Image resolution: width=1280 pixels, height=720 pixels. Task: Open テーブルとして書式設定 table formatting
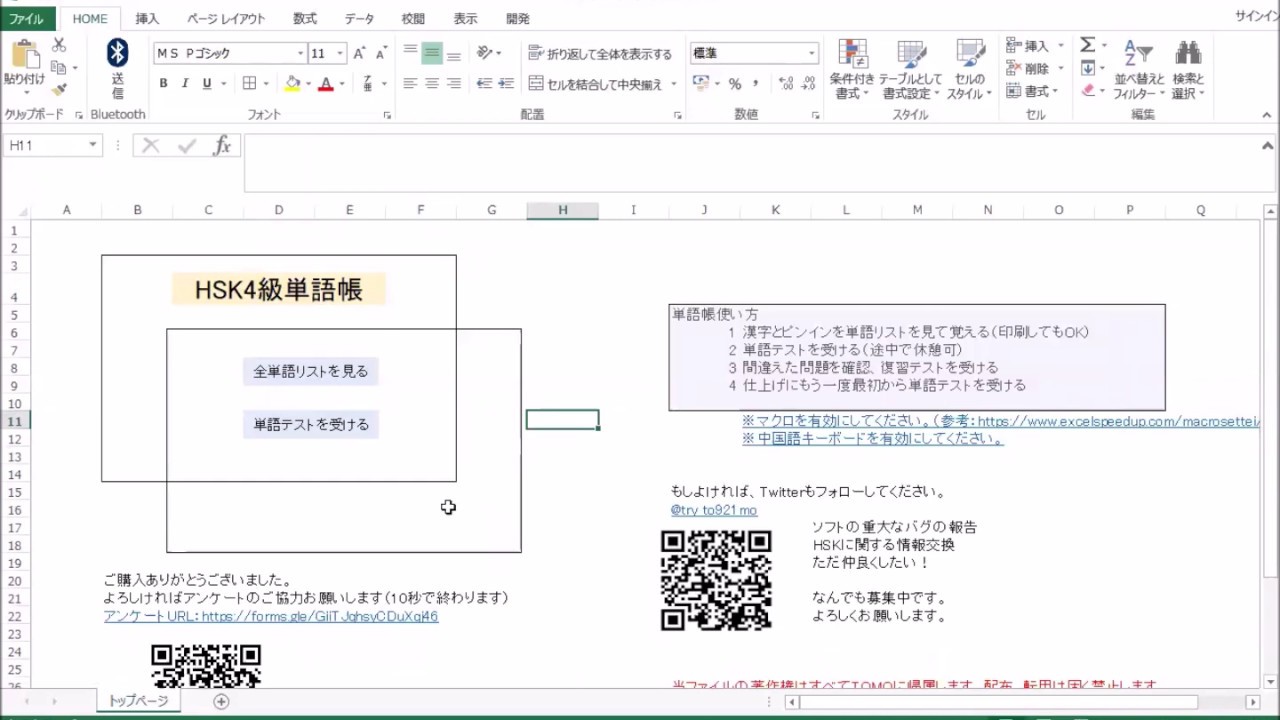(910, 69)
